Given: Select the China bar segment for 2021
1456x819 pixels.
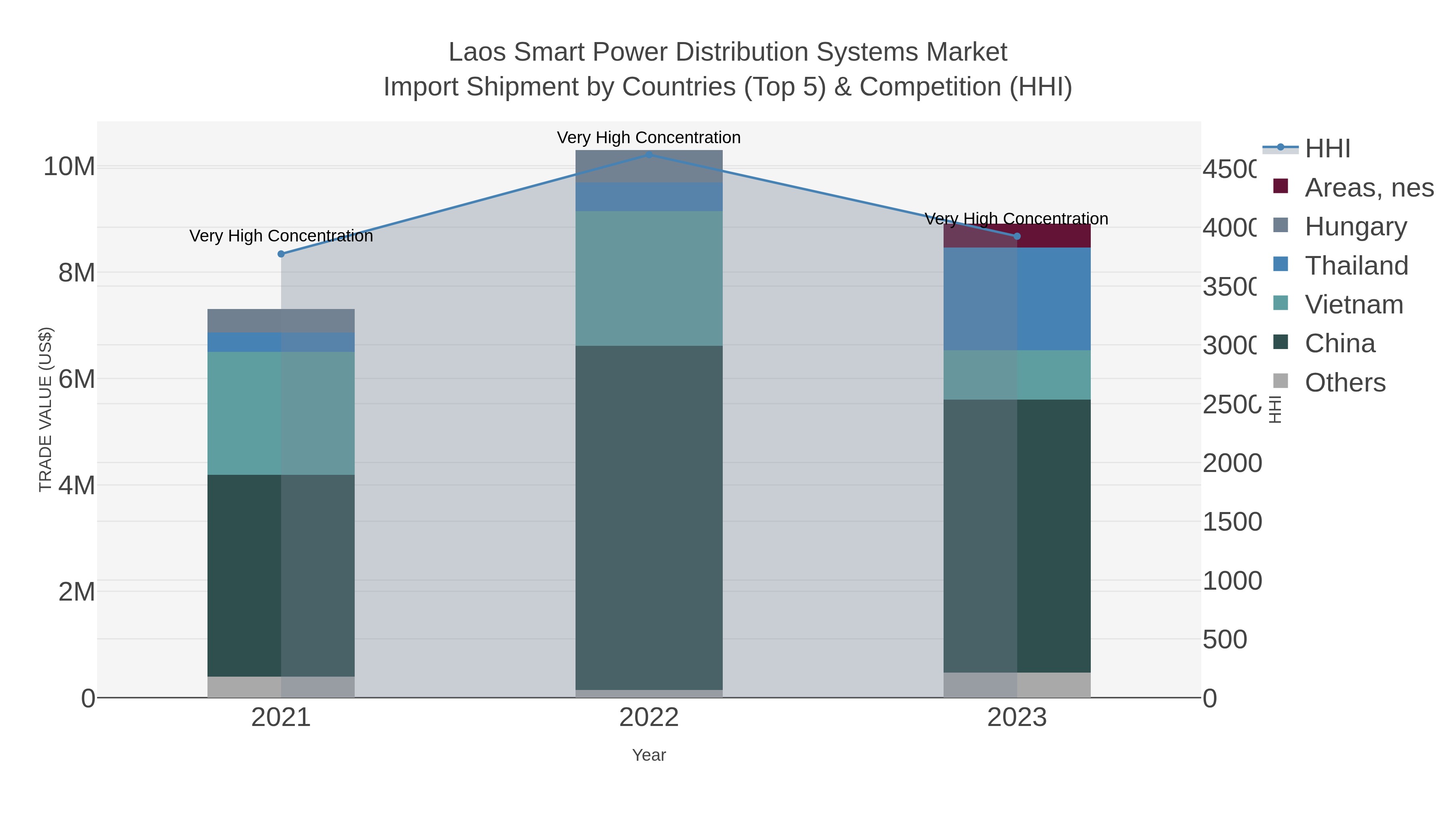Looking at the screenshot, I should coord(281,576).
